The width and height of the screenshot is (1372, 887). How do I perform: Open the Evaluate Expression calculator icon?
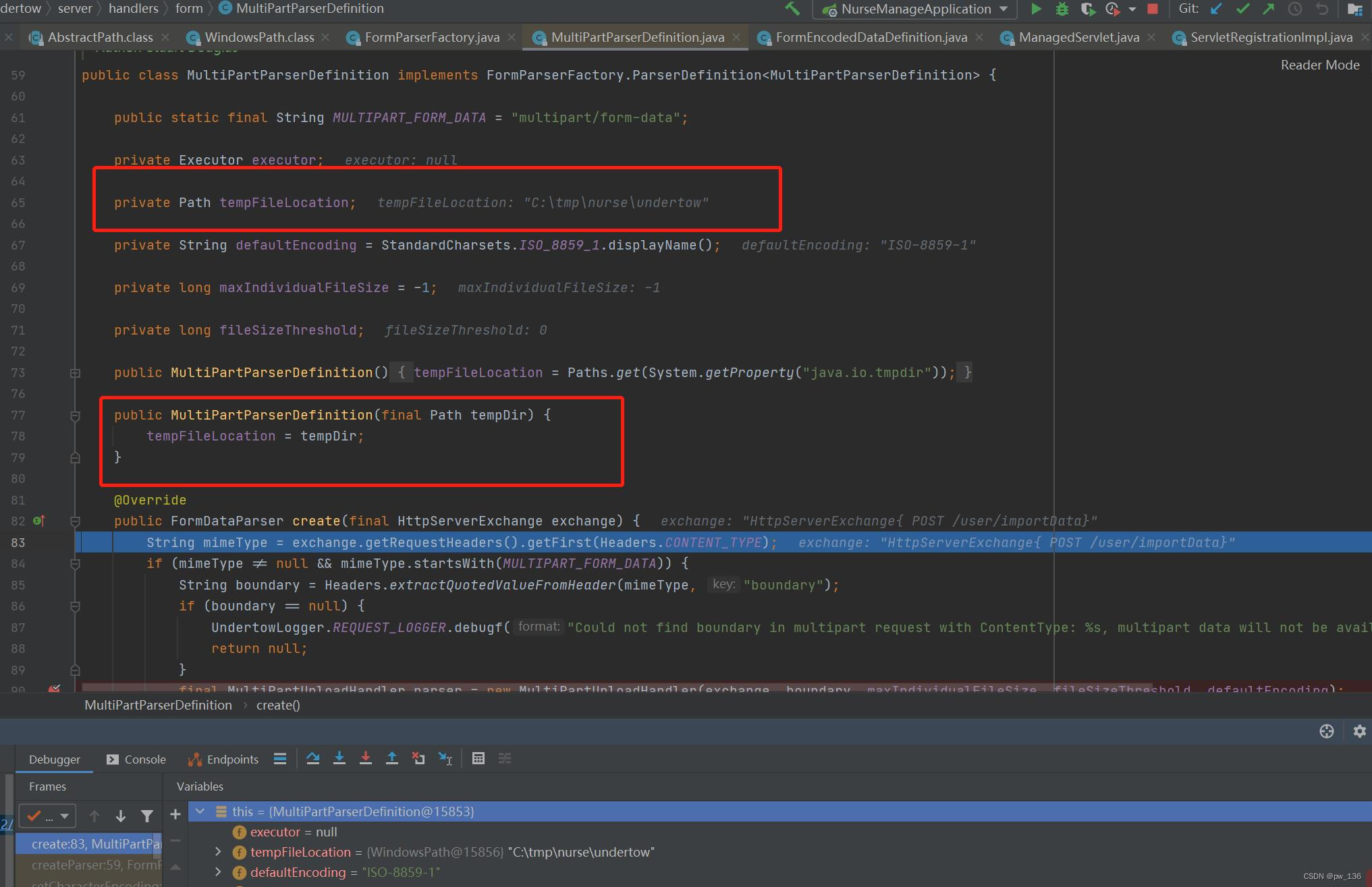[x=478, y=758]
